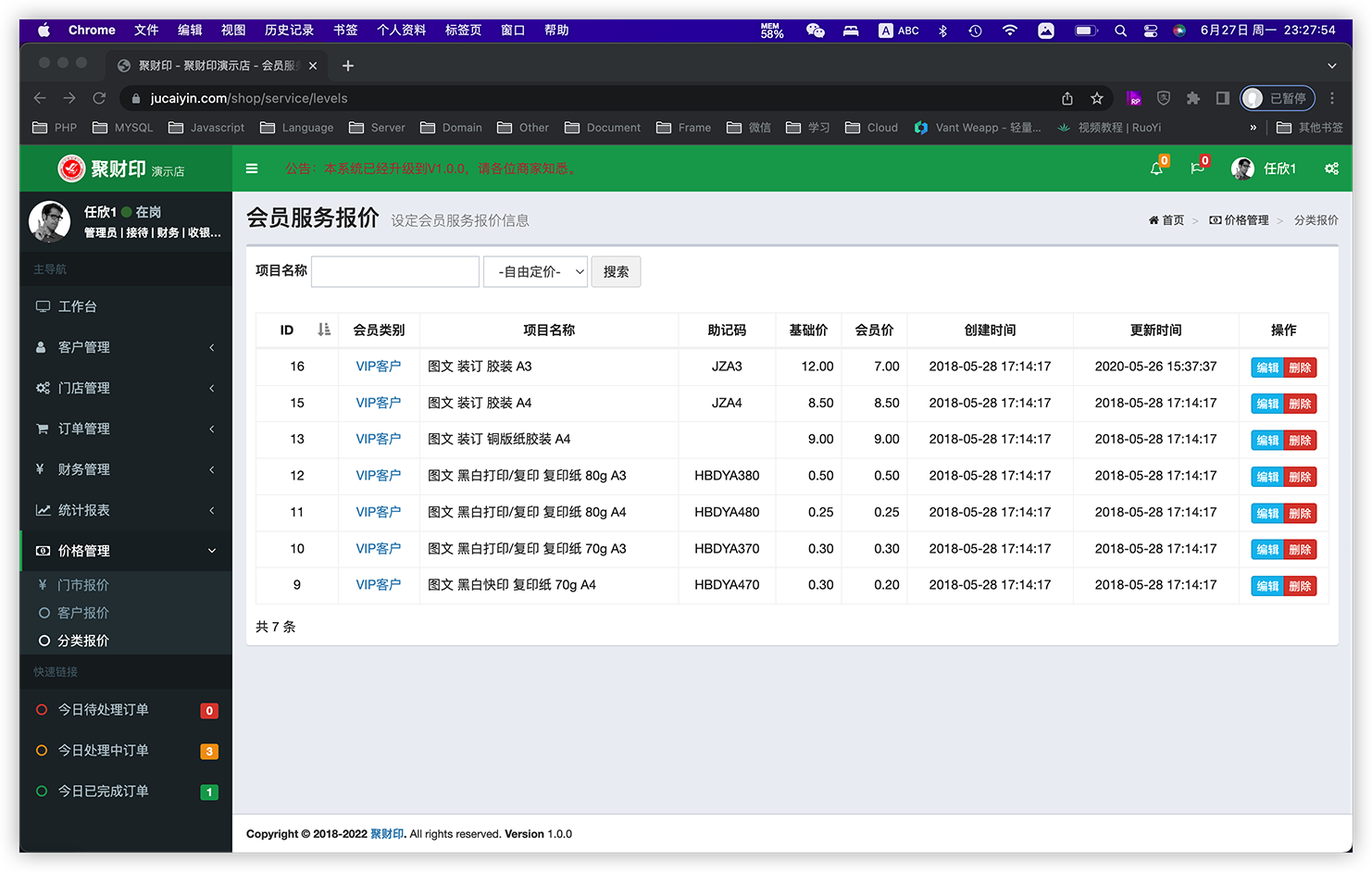The image size is (1372, 872).
Task: Click 删除 for item ID 12
Action: click(1300, 477)
